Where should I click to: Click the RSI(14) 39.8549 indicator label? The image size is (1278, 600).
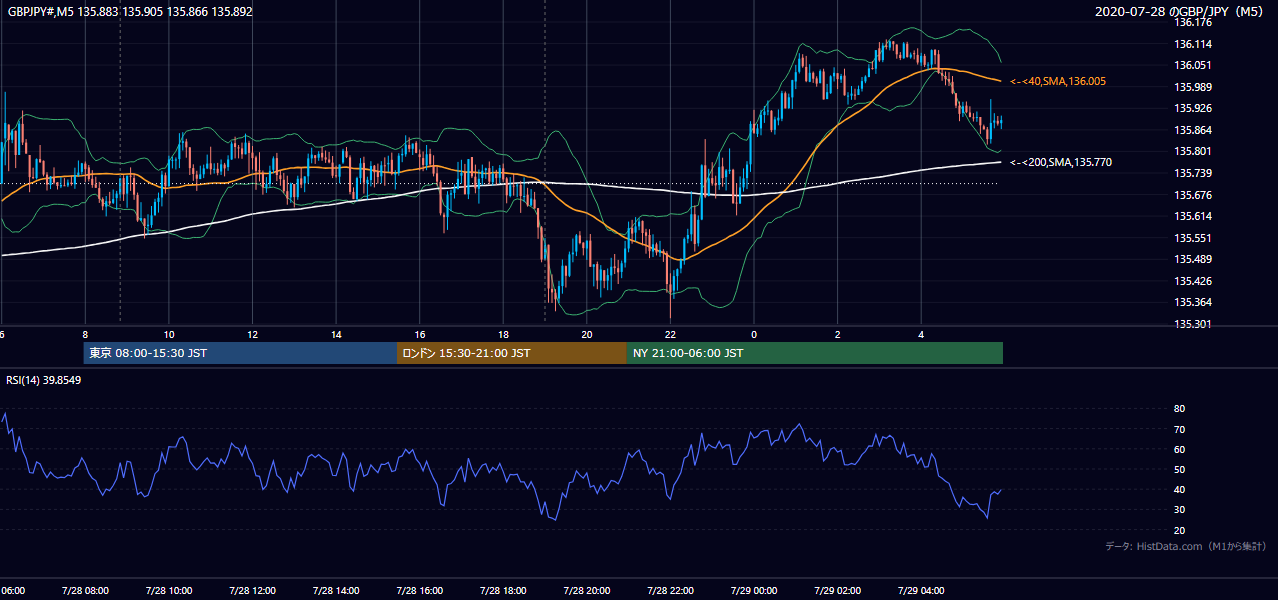44,380
